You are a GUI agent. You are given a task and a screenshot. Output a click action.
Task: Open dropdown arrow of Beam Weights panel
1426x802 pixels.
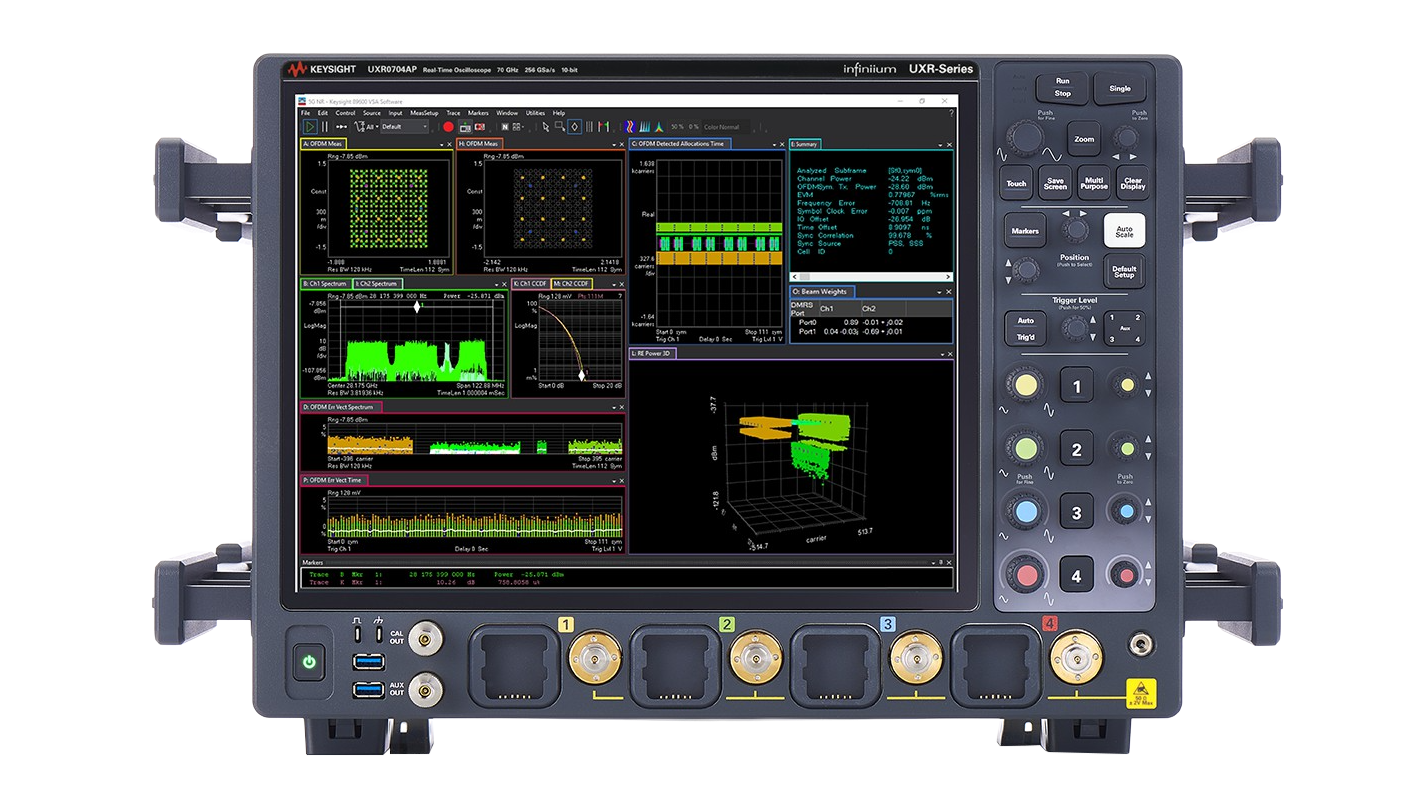click(x=939, y=292)
